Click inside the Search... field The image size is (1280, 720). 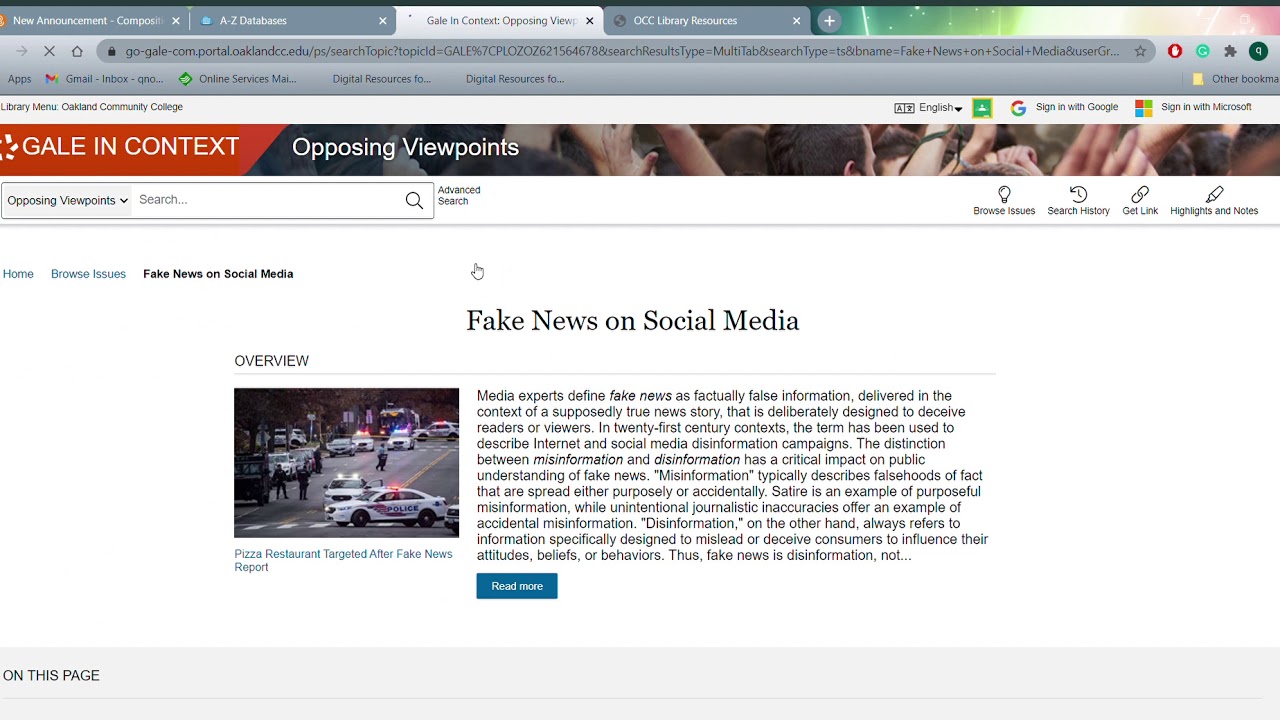266,200
